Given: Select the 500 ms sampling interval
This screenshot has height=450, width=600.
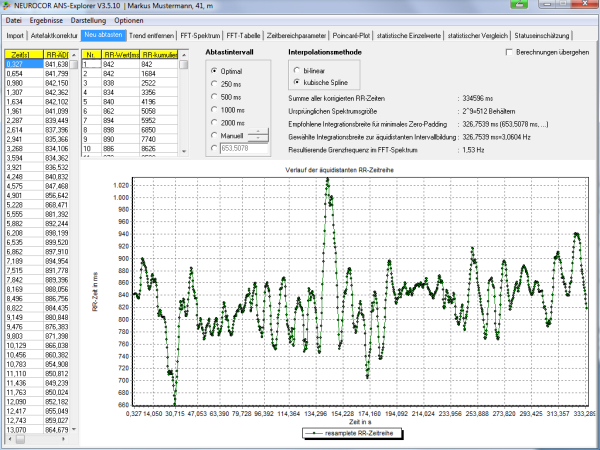Looking at the screenshot, I should point(214,96).
